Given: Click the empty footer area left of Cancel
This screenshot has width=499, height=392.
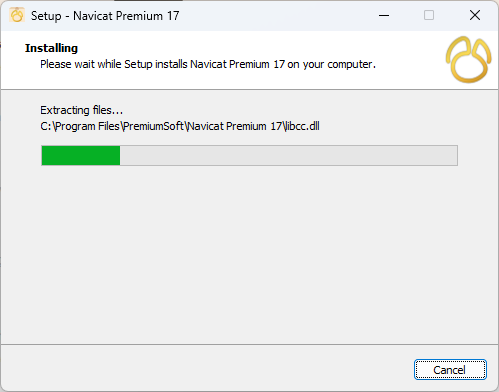Looking at the screenshot, I should click(207, 368).
